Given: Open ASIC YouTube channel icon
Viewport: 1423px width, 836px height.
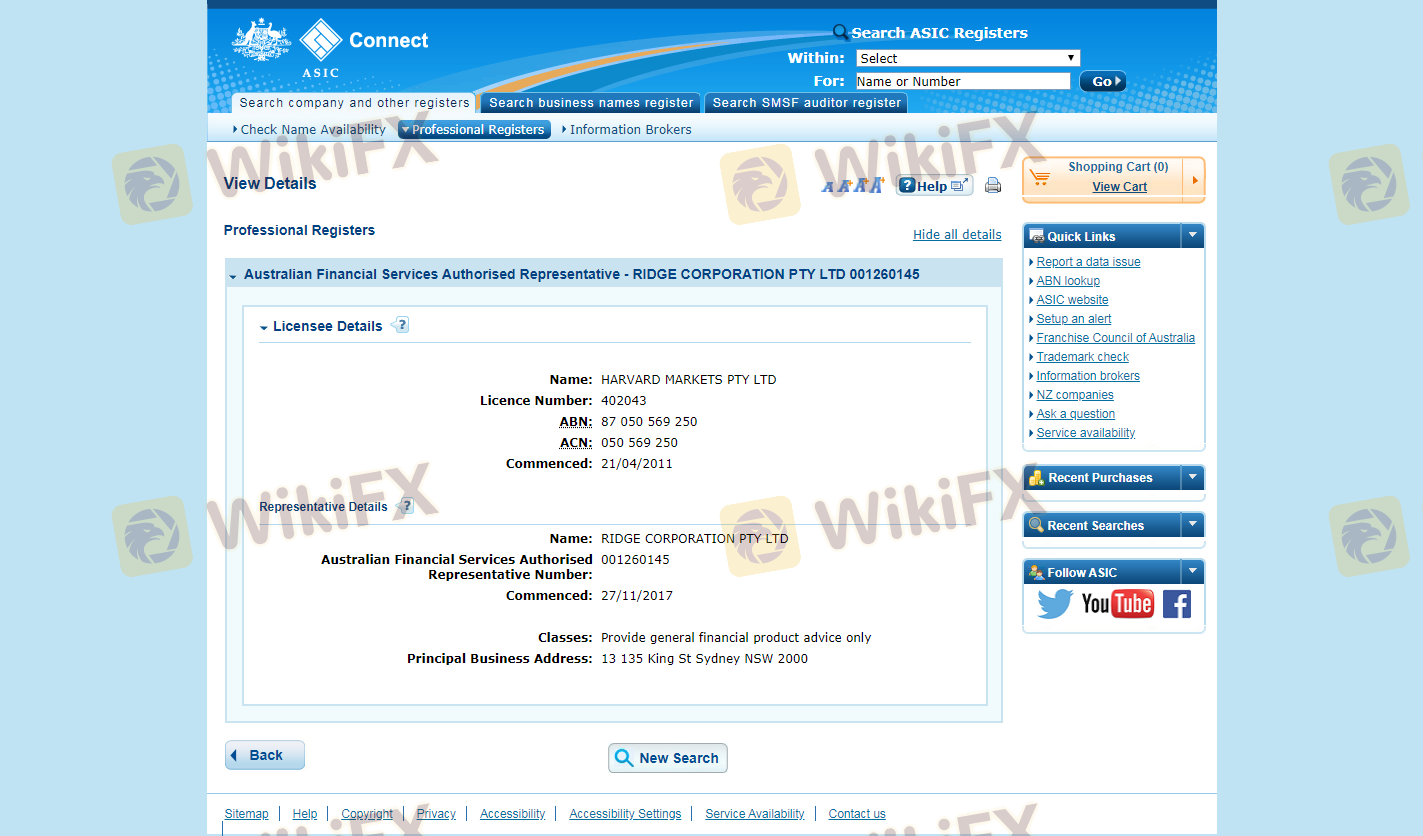Looking at the screenshot, I should (1117, 604).
